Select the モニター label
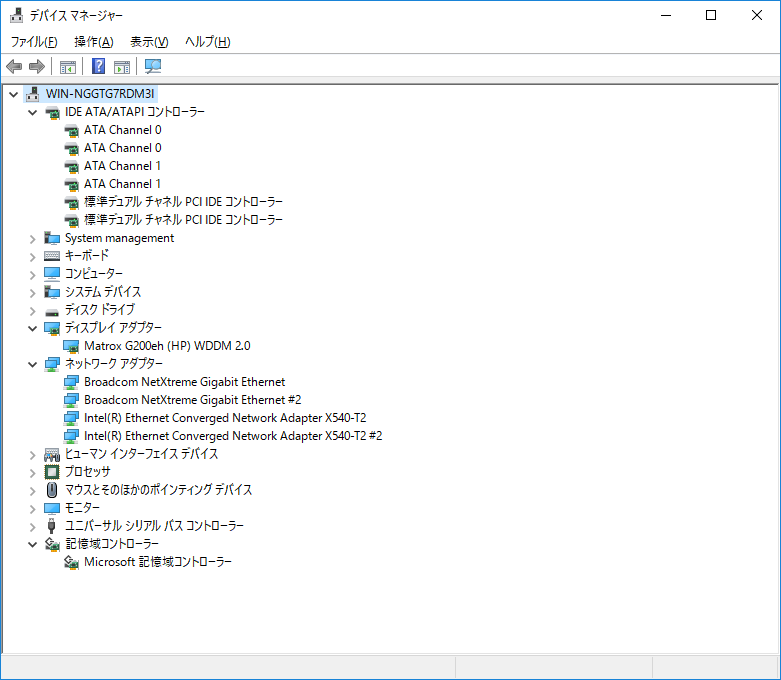781x680 pixels. coord(82,508)
